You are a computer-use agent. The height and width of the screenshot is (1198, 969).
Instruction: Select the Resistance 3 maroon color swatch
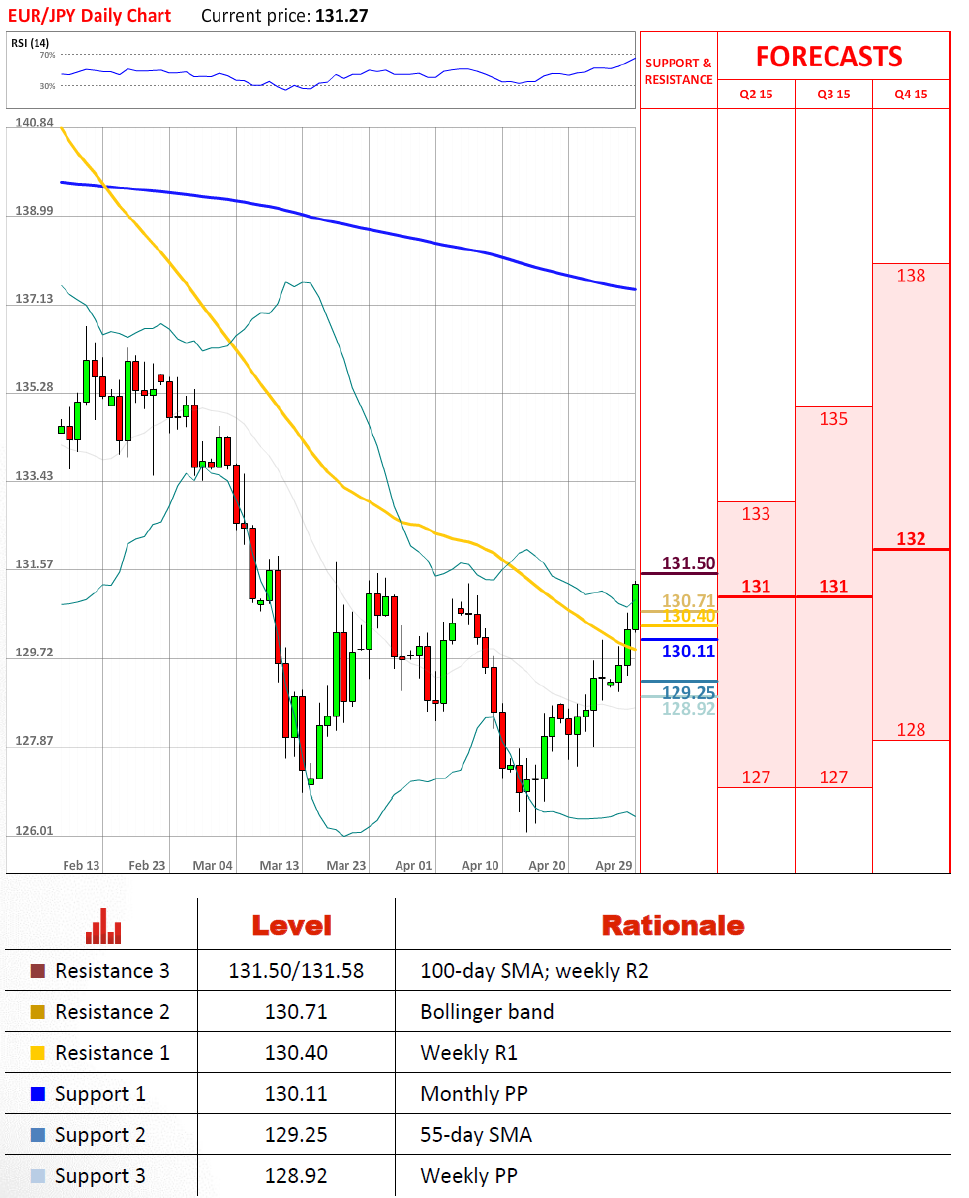(37, 971)
